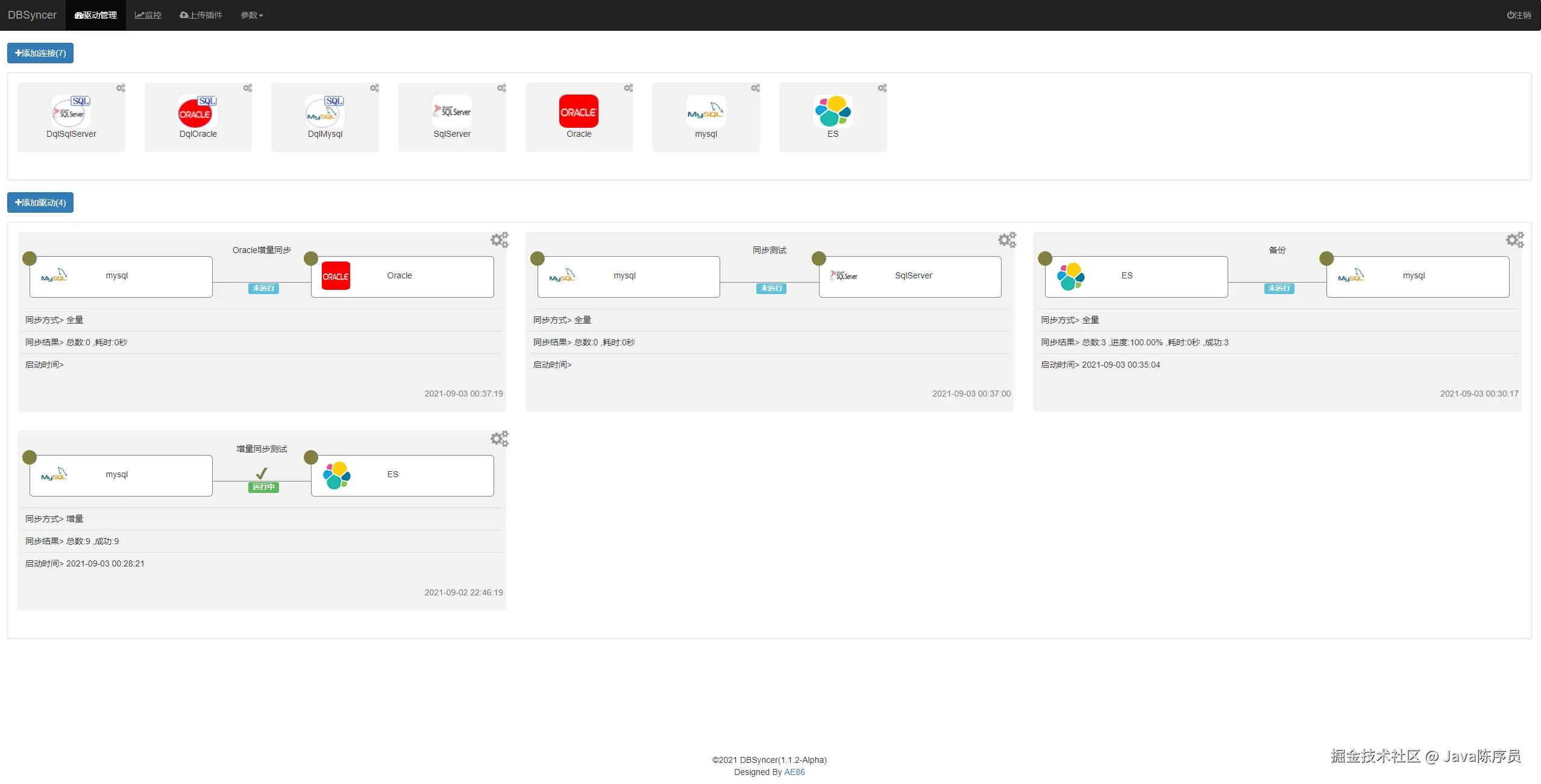The width and height of the screenshot is (1541, 784).
Task: Open the AE86 designer link
Action: 794,772
